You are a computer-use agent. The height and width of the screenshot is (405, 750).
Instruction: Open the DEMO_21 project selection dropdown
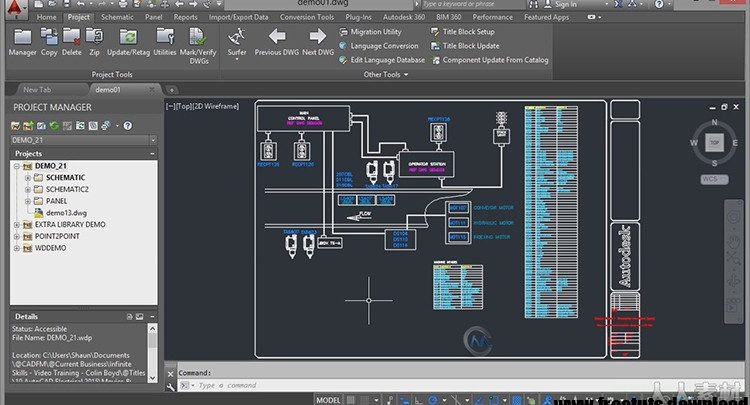point(153,140)
